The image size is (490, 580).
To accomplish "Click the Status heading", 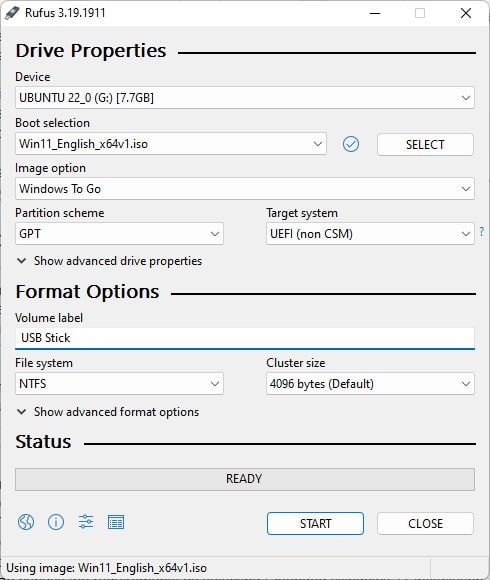I will coord(43,442).
